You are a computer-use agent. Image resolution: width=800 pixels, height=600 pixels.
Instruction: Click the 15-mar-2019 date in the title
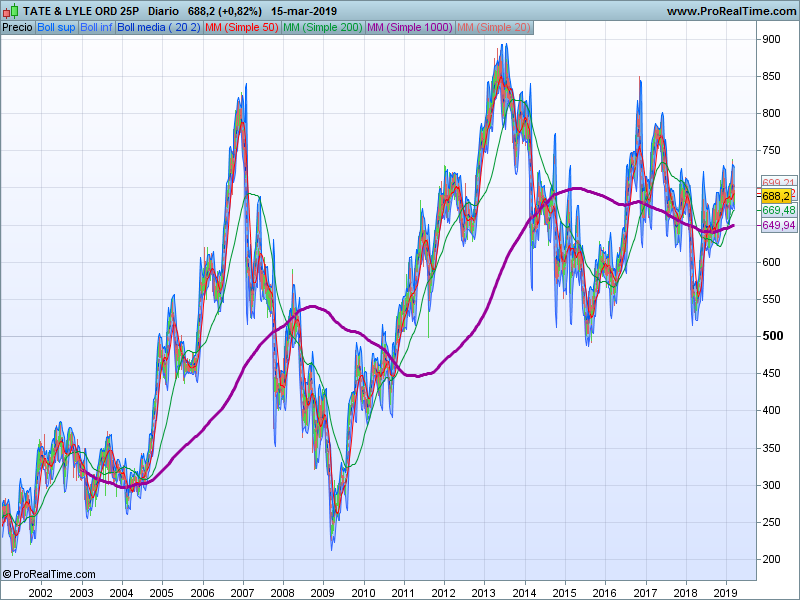click(304, 11)
